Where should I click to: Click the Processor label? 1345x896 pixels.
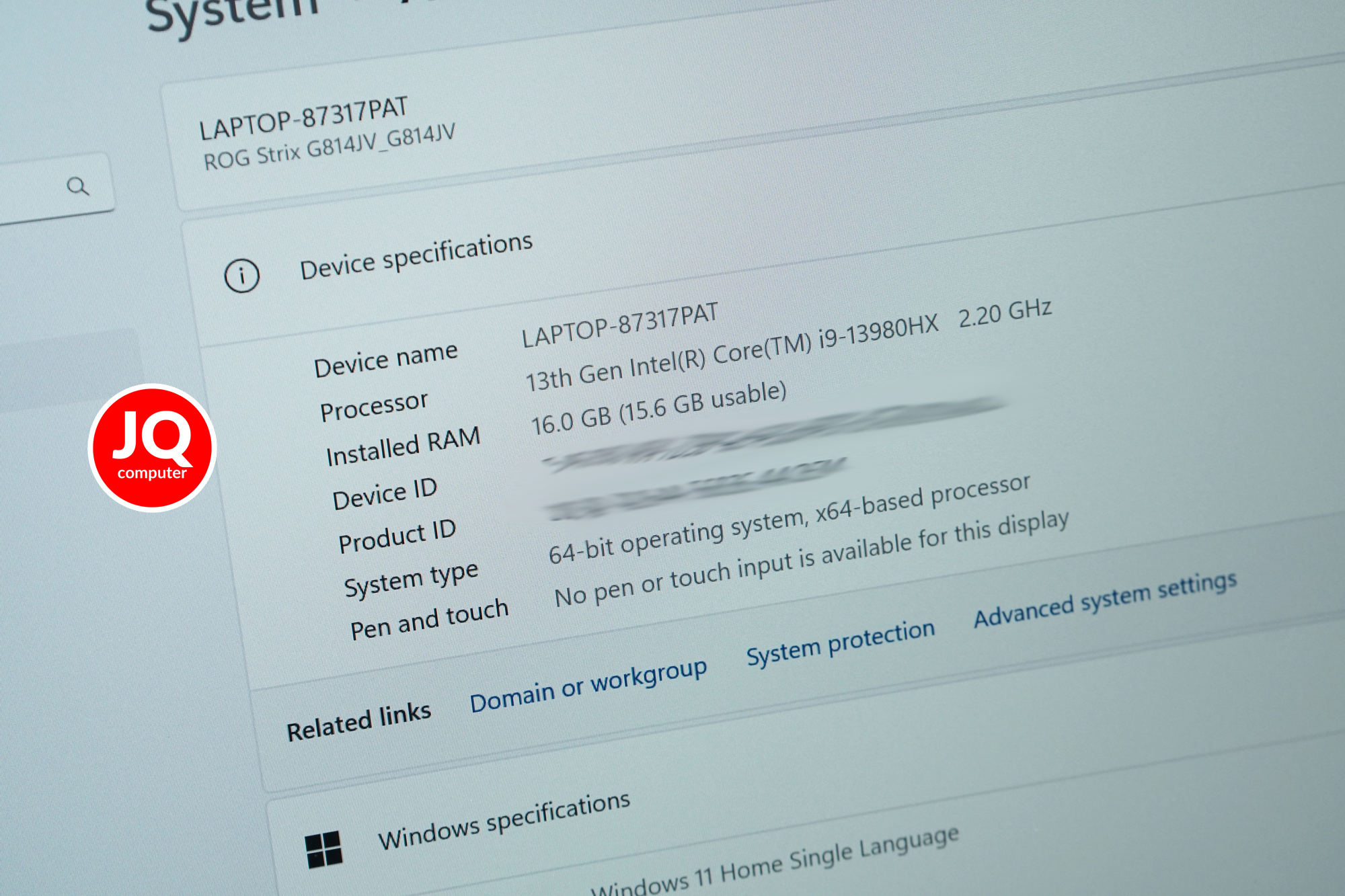(x=374, y=407)
